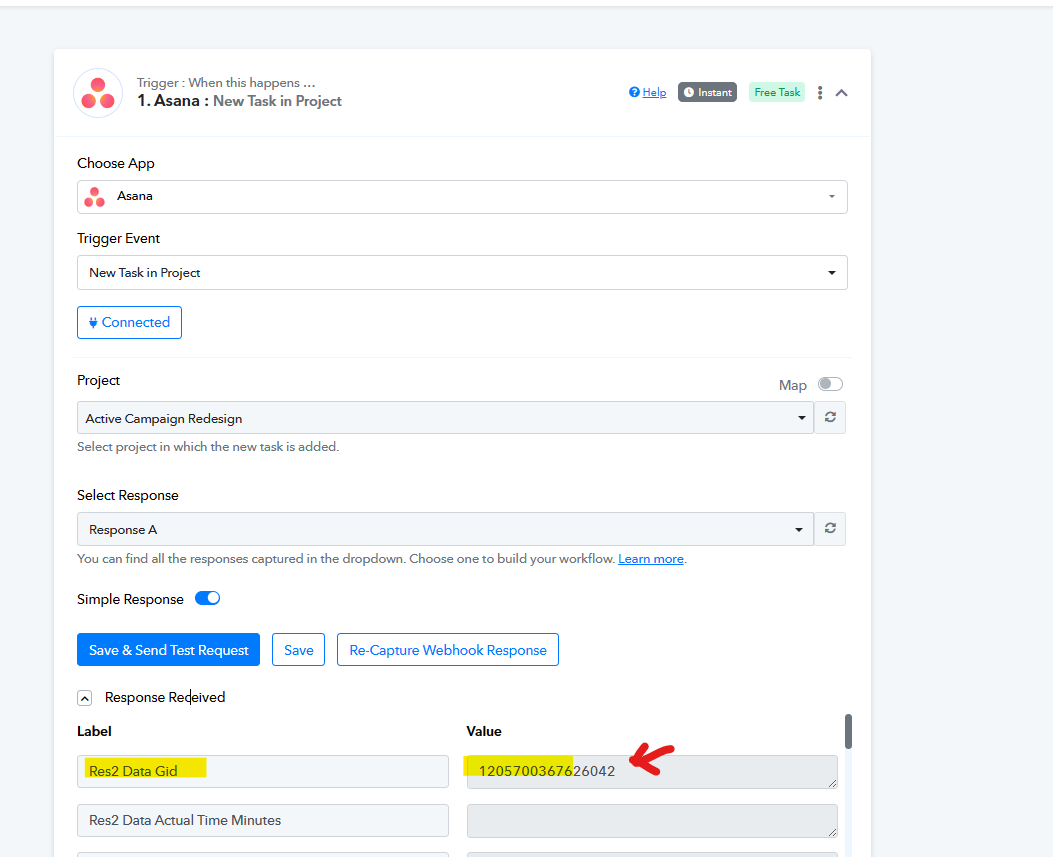
Task: Click the Asana logo in trigger header
Action: (x=98, y=93)
